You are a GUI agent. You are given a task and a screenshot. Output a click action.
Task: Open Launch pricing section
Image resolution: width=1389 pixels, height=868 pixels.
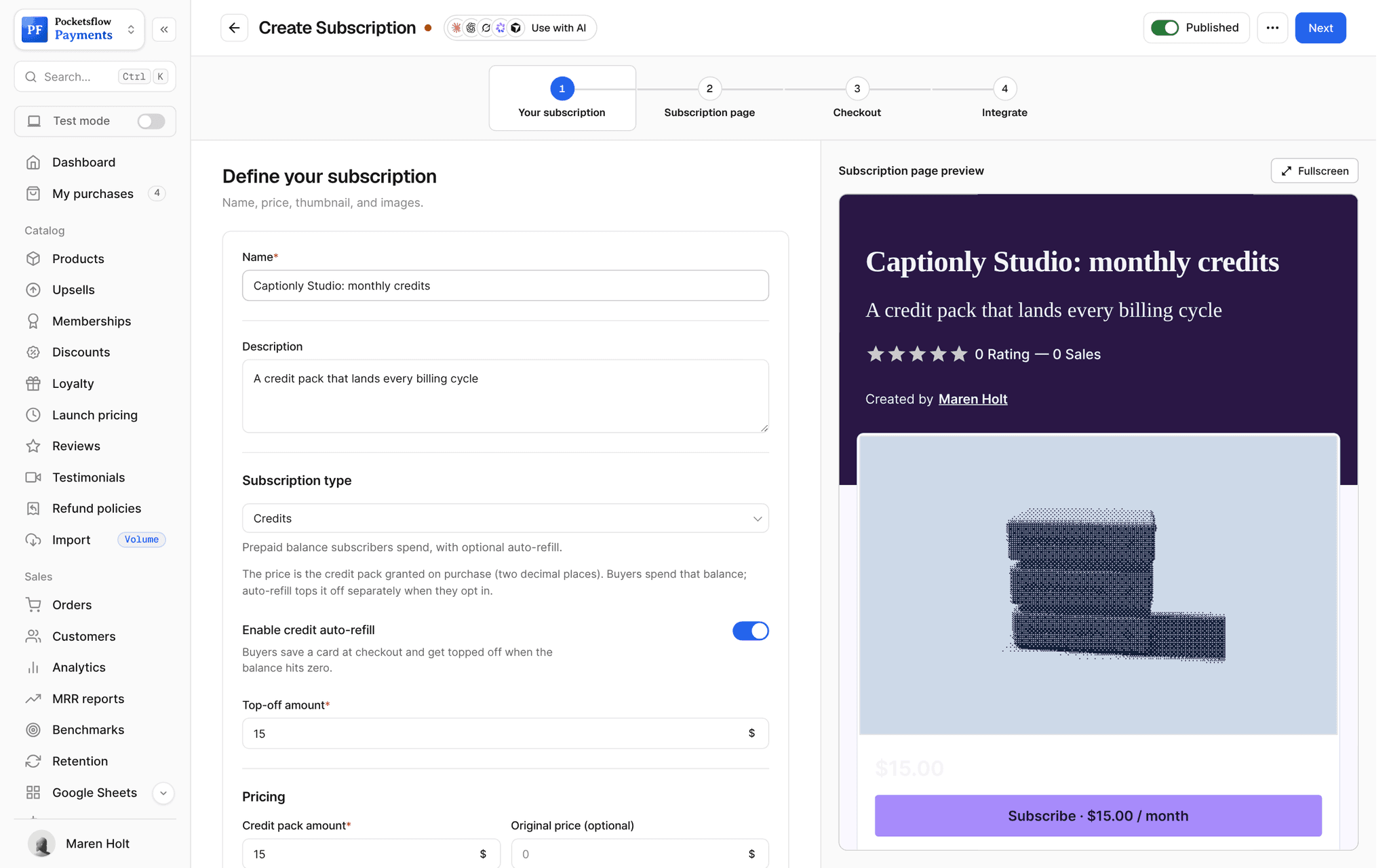(x=95, y=414)
